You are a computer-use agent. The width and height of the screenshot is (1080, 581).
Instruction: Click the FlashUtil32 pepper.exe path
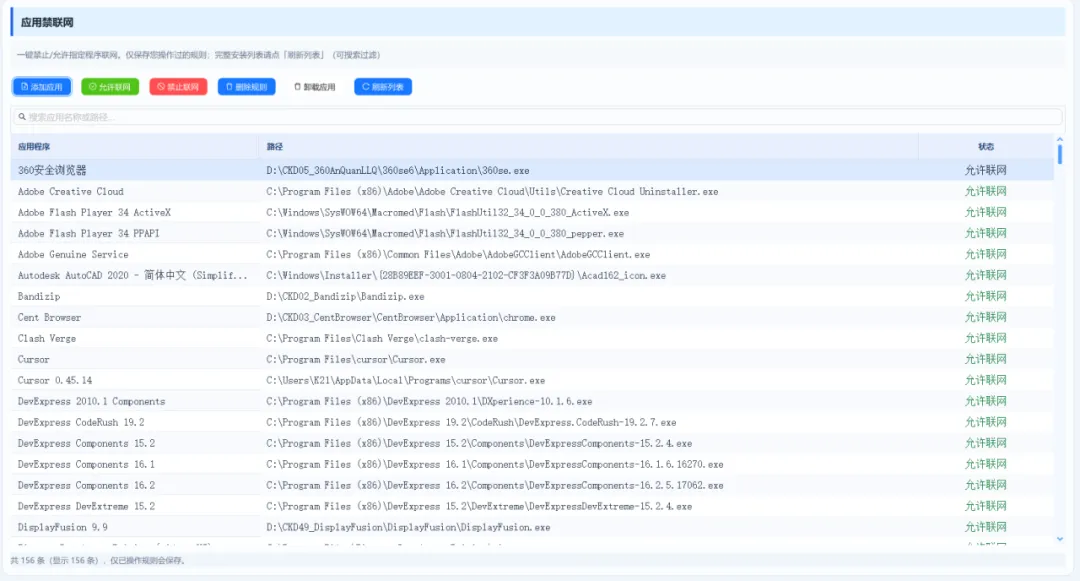(x=445, y=233)
